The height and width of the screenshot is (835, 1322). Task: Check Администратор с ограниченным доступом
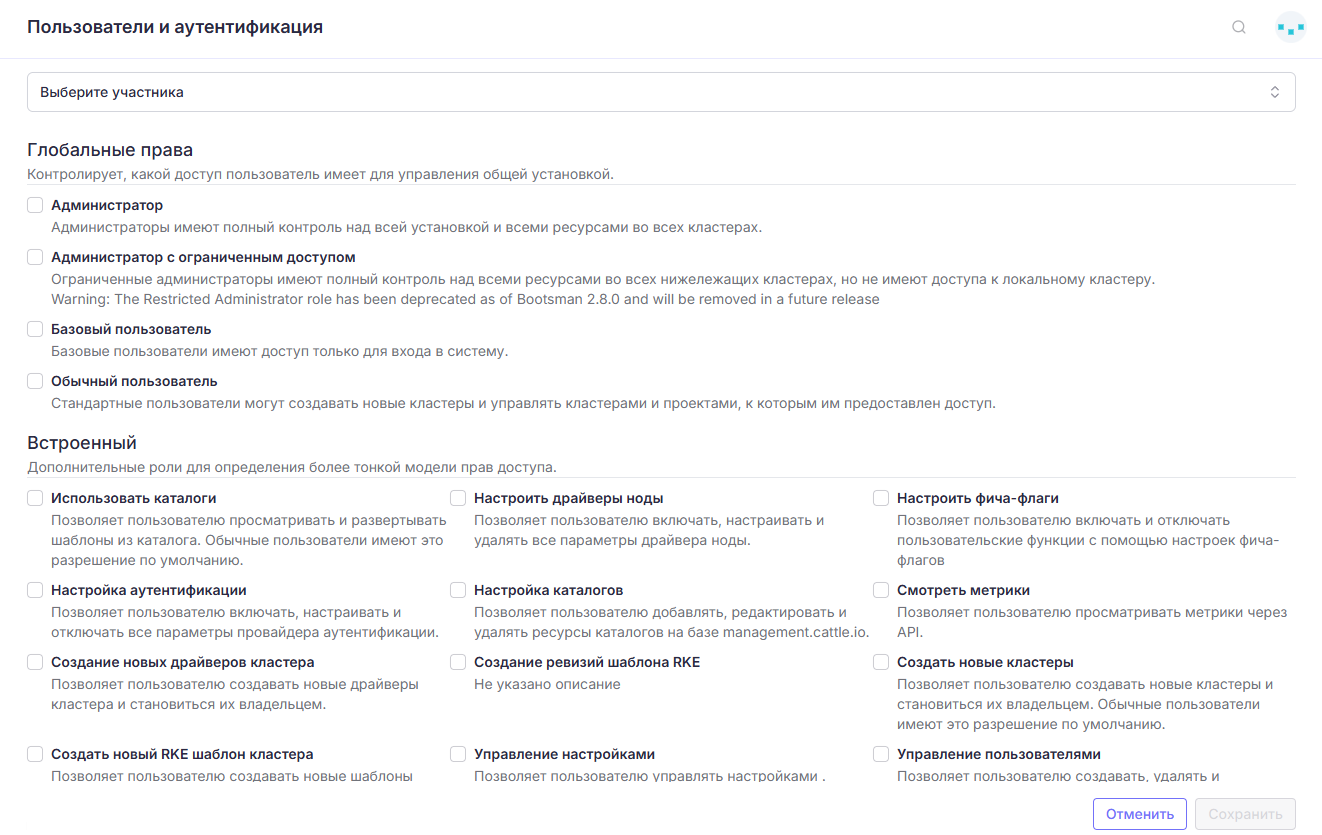35,257
